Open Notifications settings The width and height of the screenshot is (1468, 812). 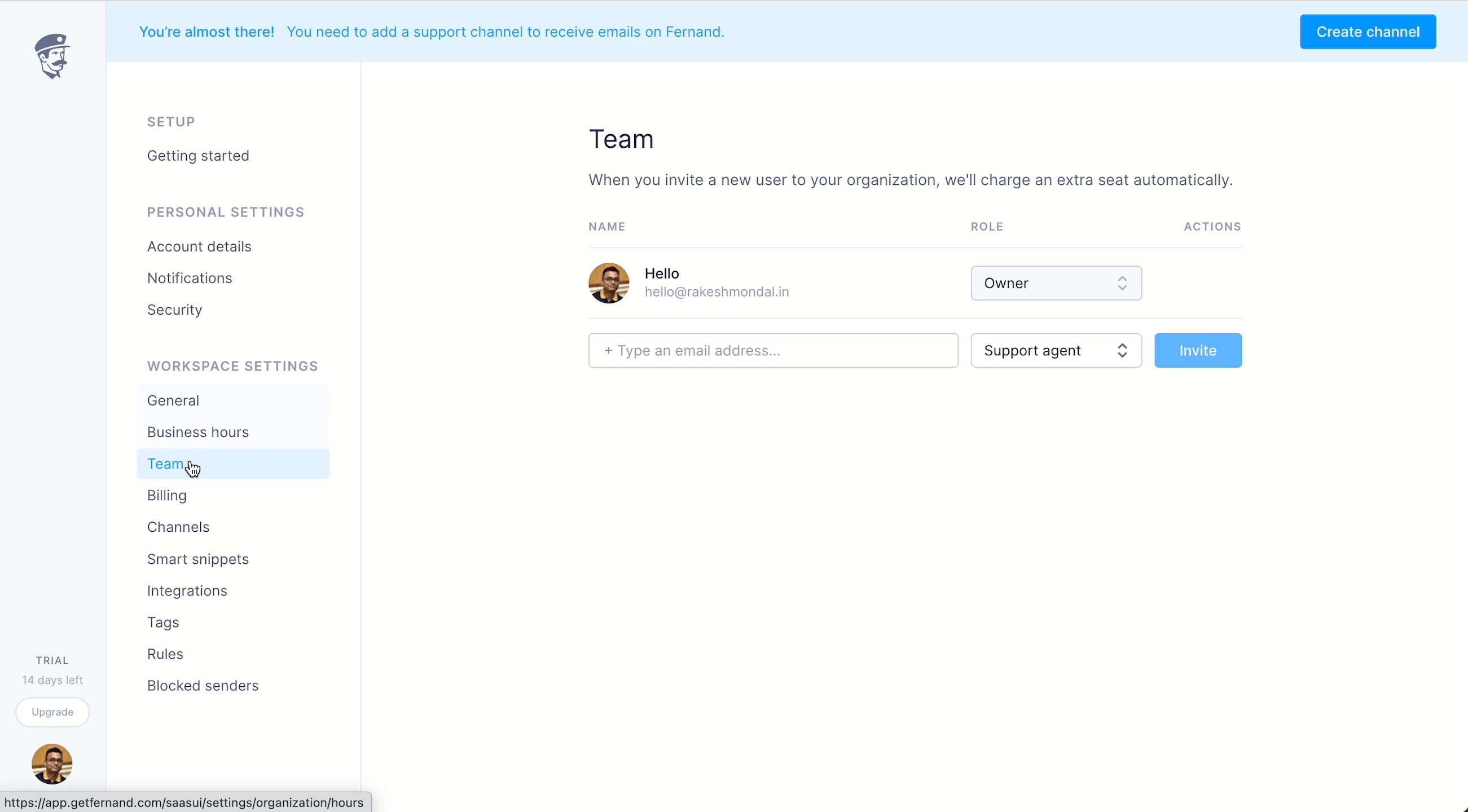point(189,278)
